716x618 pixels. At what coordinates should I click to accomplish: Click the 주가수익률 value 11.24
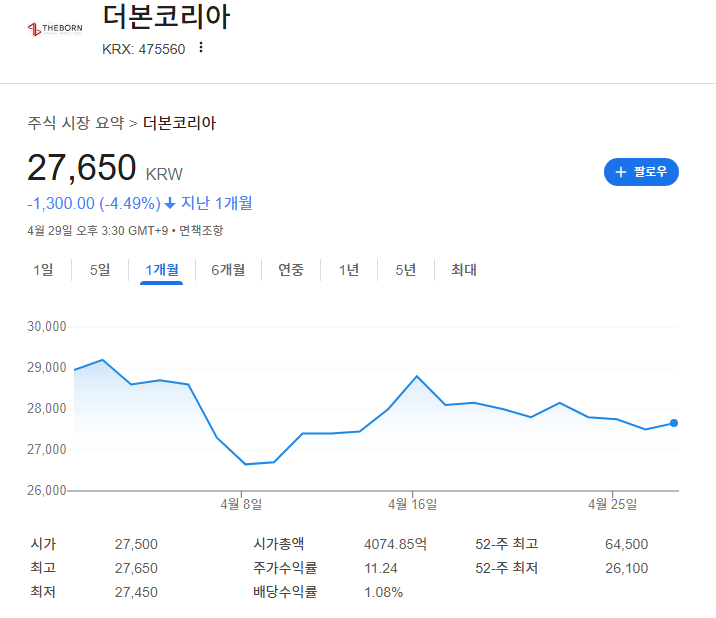tap(381, 568)
